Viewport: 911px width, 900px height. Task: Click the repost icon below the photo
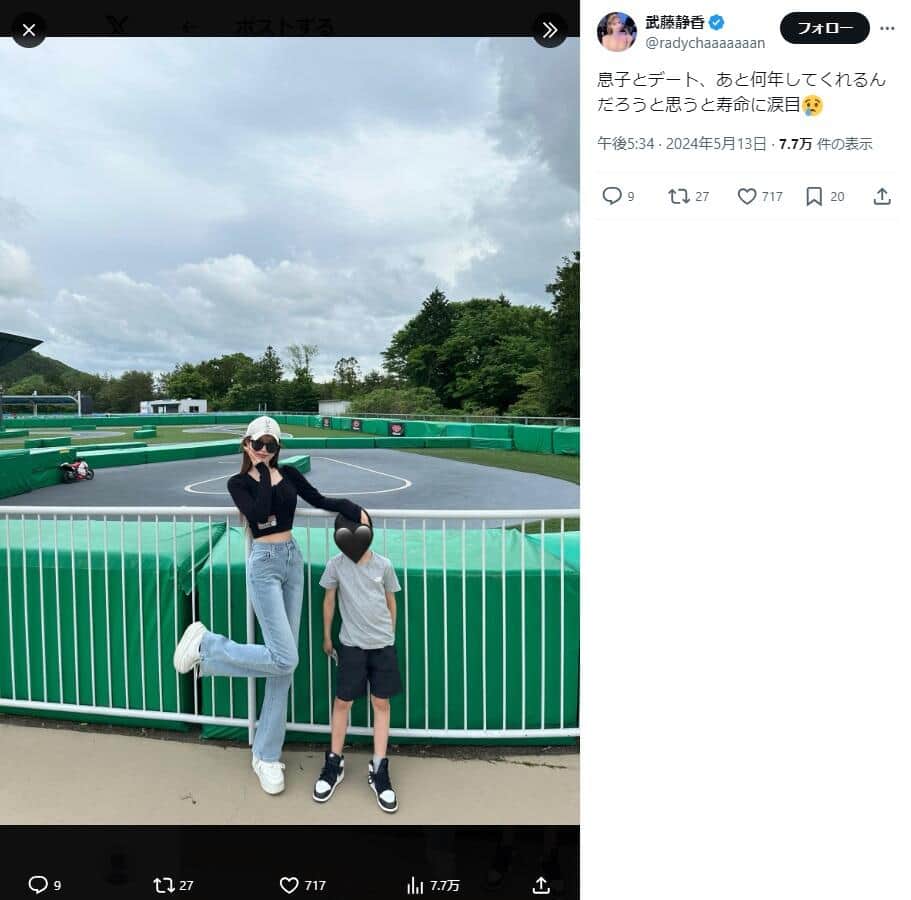(x=163, y=885)
